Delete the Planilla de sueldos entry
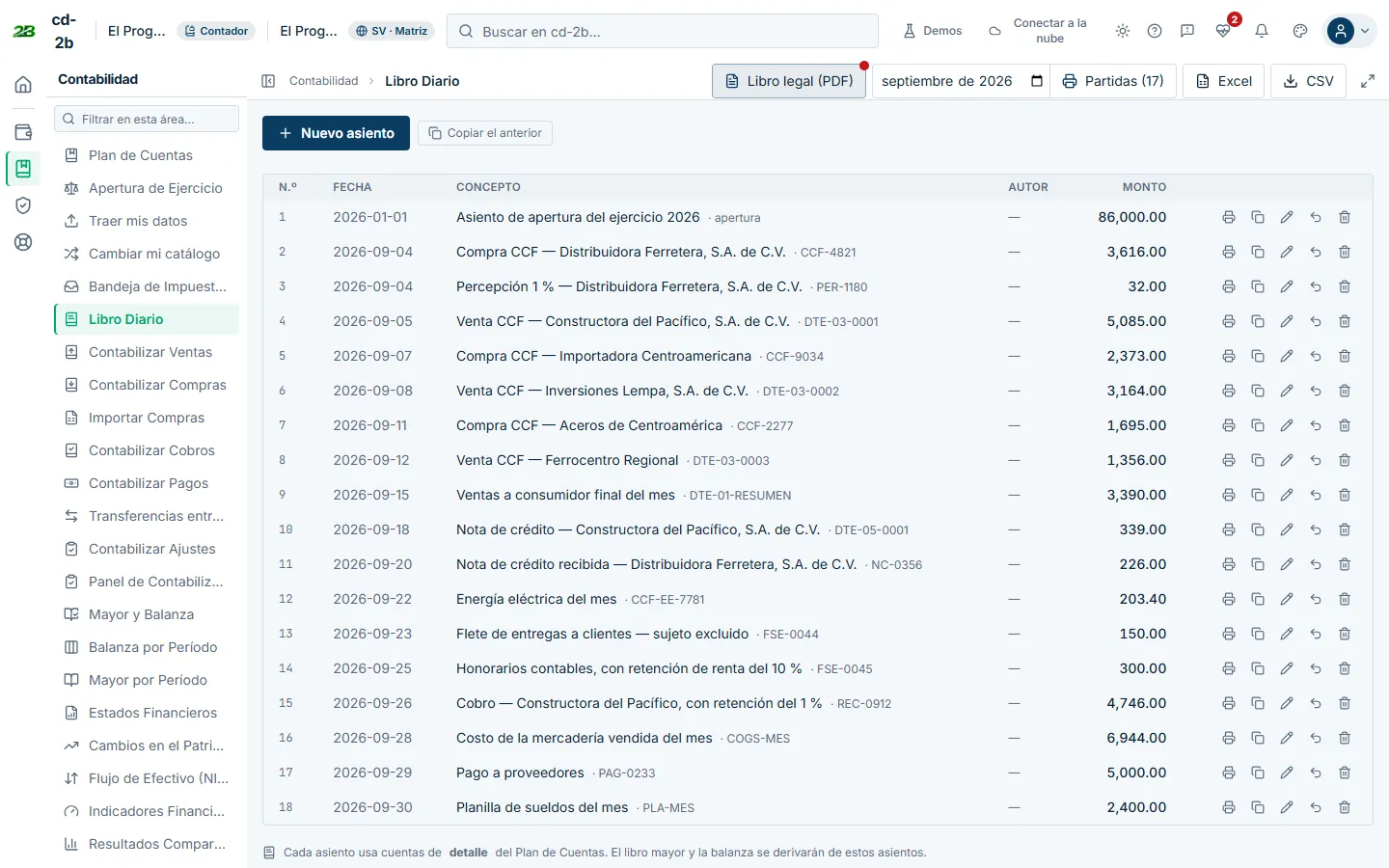Screen dimensions: 1389x868 (x=1345, y=807)
